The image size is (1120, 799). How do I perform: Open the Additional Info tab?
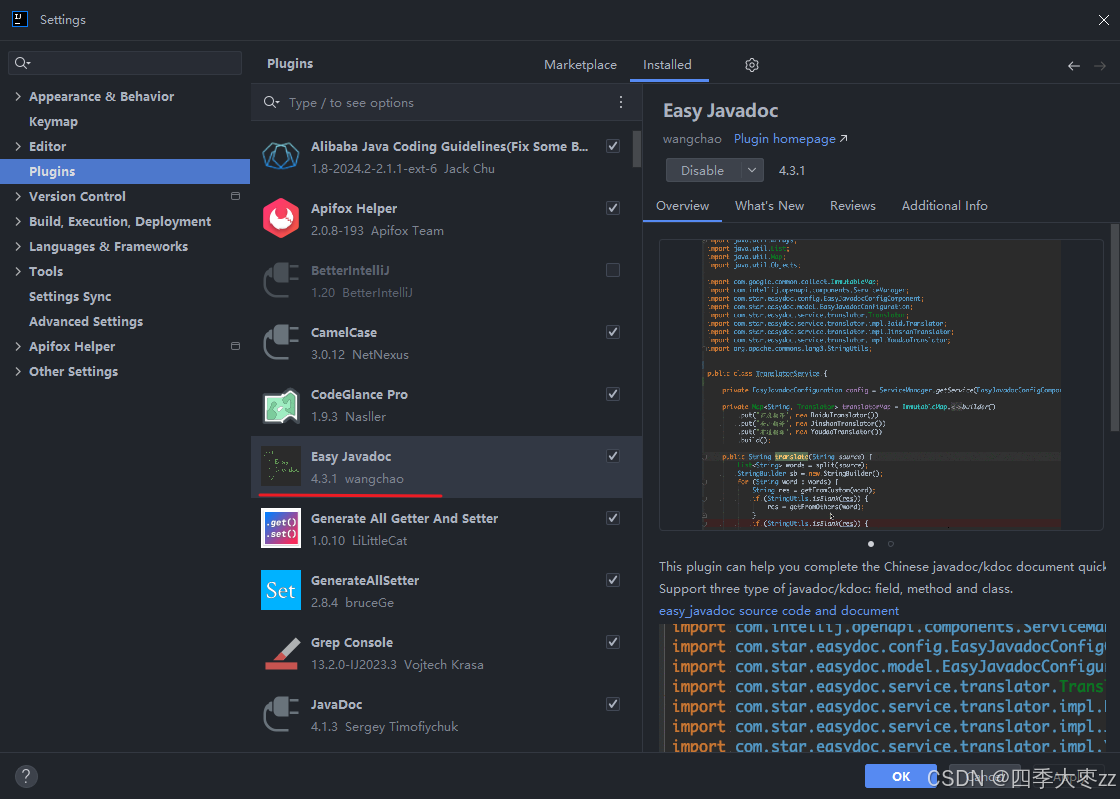(944, 206)
